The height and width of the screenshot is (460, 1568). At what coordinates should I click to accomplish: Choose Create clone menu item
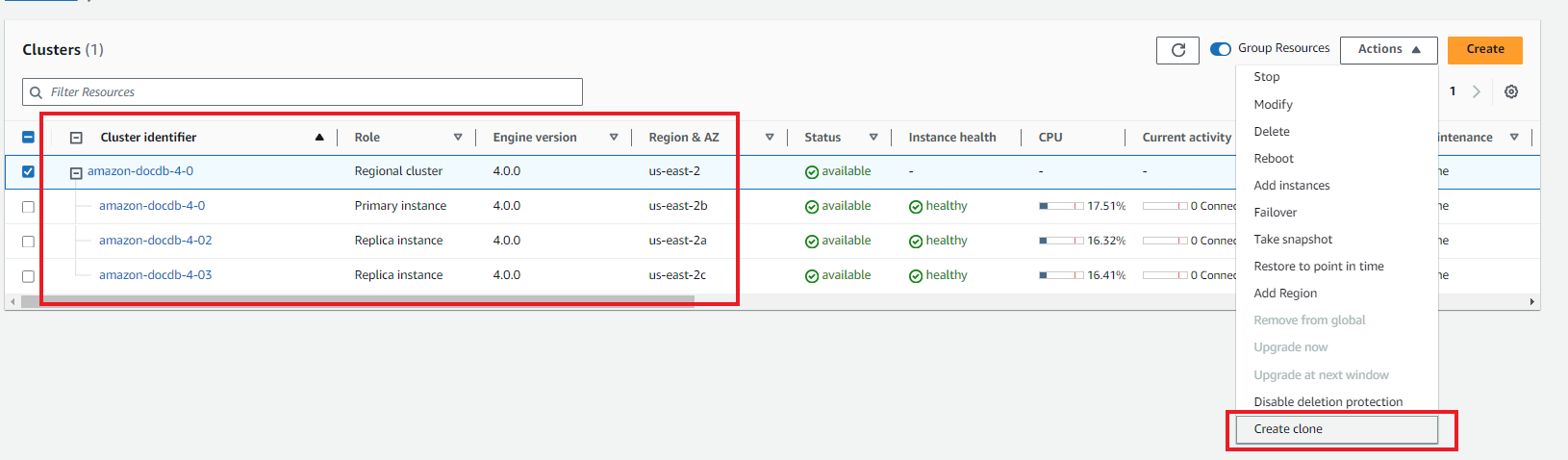point(1337,429)
